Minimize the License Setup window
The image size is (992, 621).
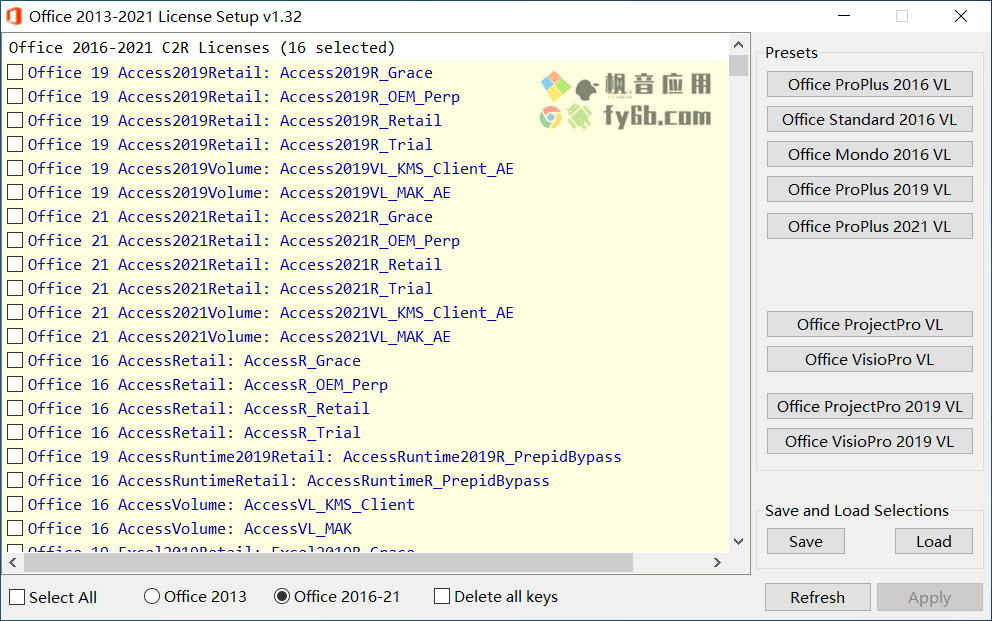[844, 16]
